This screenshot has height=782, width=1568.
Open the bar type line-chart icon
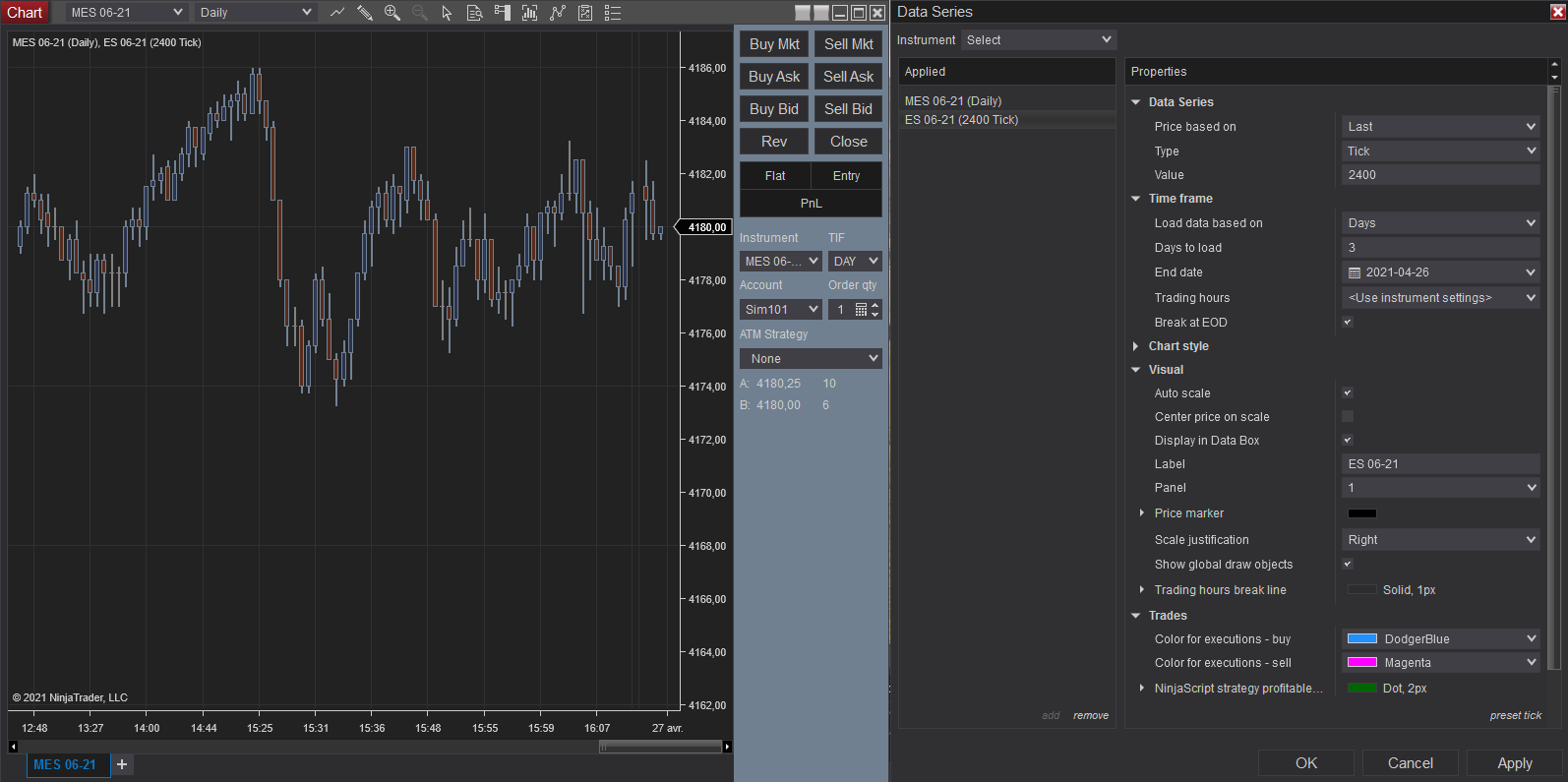(337, 13)
